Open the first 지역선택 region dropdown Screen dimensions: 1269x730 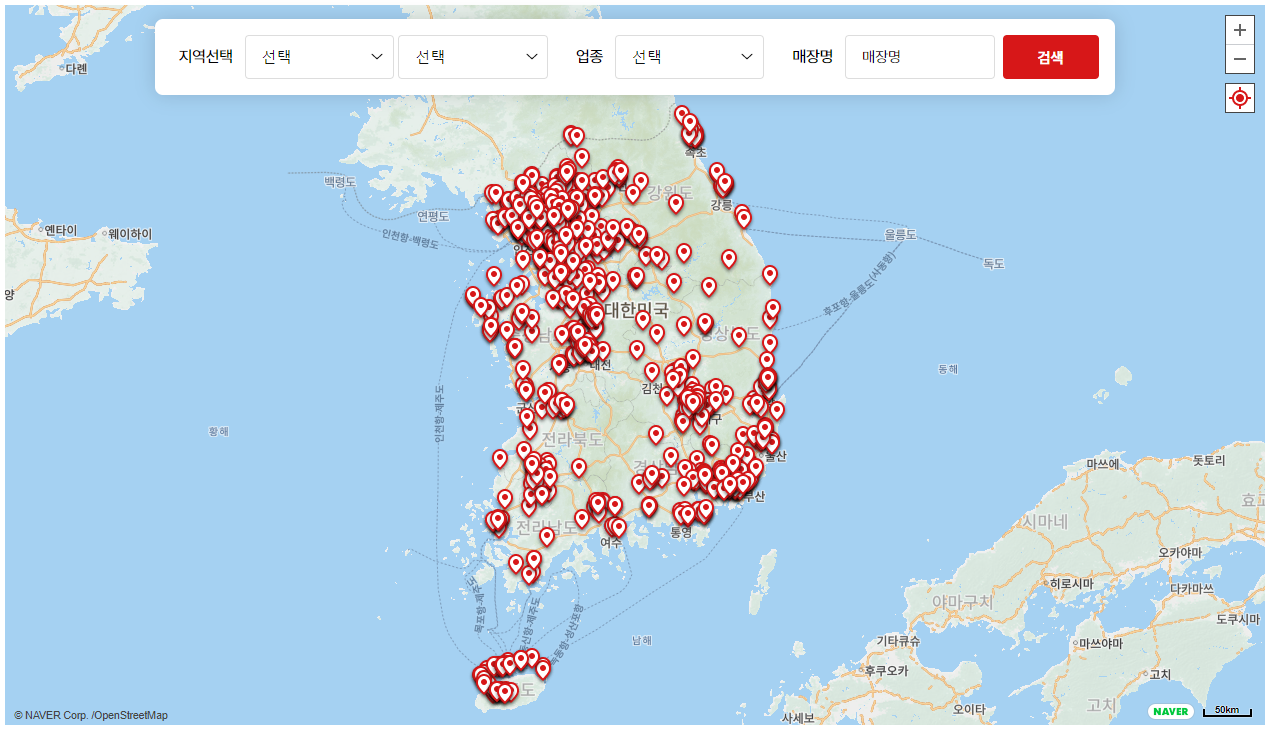pyautogui.click(x=320, y=57)
